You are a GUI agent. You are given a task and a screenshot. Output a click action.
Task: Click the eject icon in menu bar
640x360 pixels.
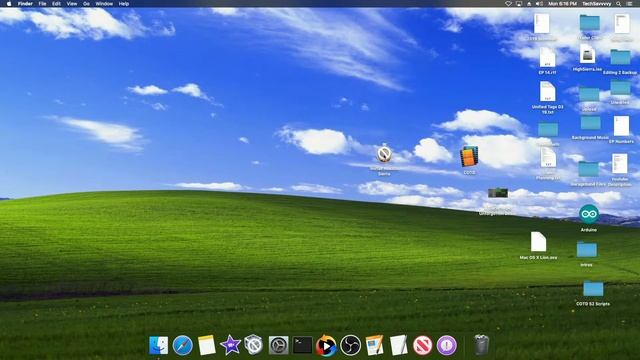click(529, 4)
